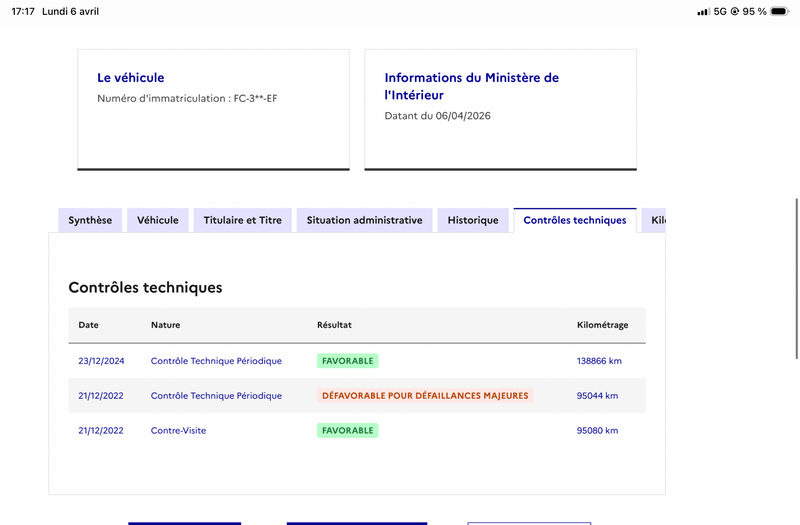Click date 21/12/2022 in 95044 km row
This screenshot has height=525, width=800.
pos(101,395)
